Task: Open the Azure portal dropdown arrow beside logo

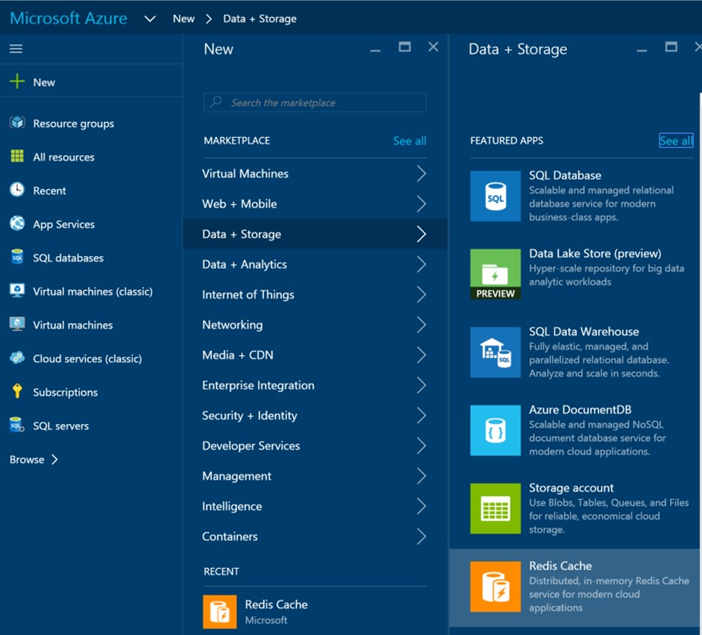Action: coord(150,19)
